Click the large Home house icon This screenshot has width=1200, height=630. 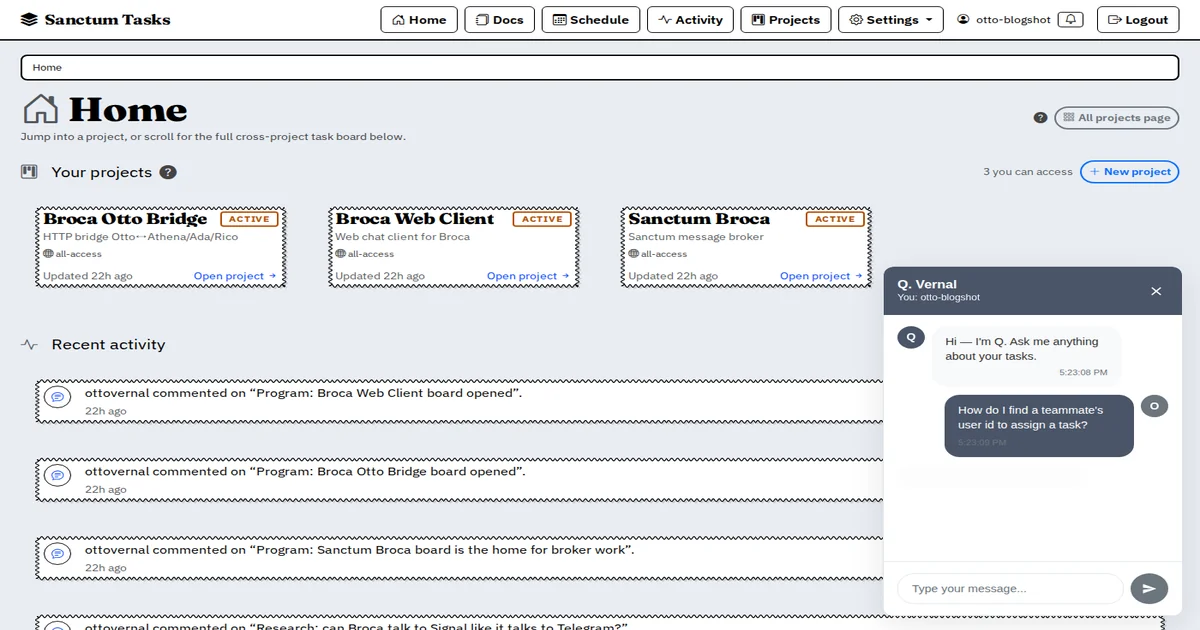point(40,109)
